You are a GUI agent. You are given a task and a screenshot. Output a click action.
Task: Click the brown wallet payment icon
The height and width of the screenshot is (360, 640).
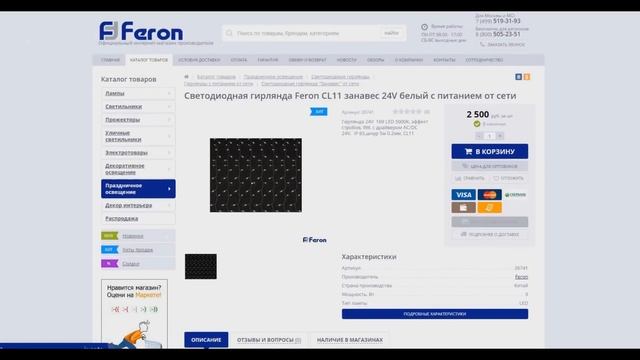[x=464, y=207]
